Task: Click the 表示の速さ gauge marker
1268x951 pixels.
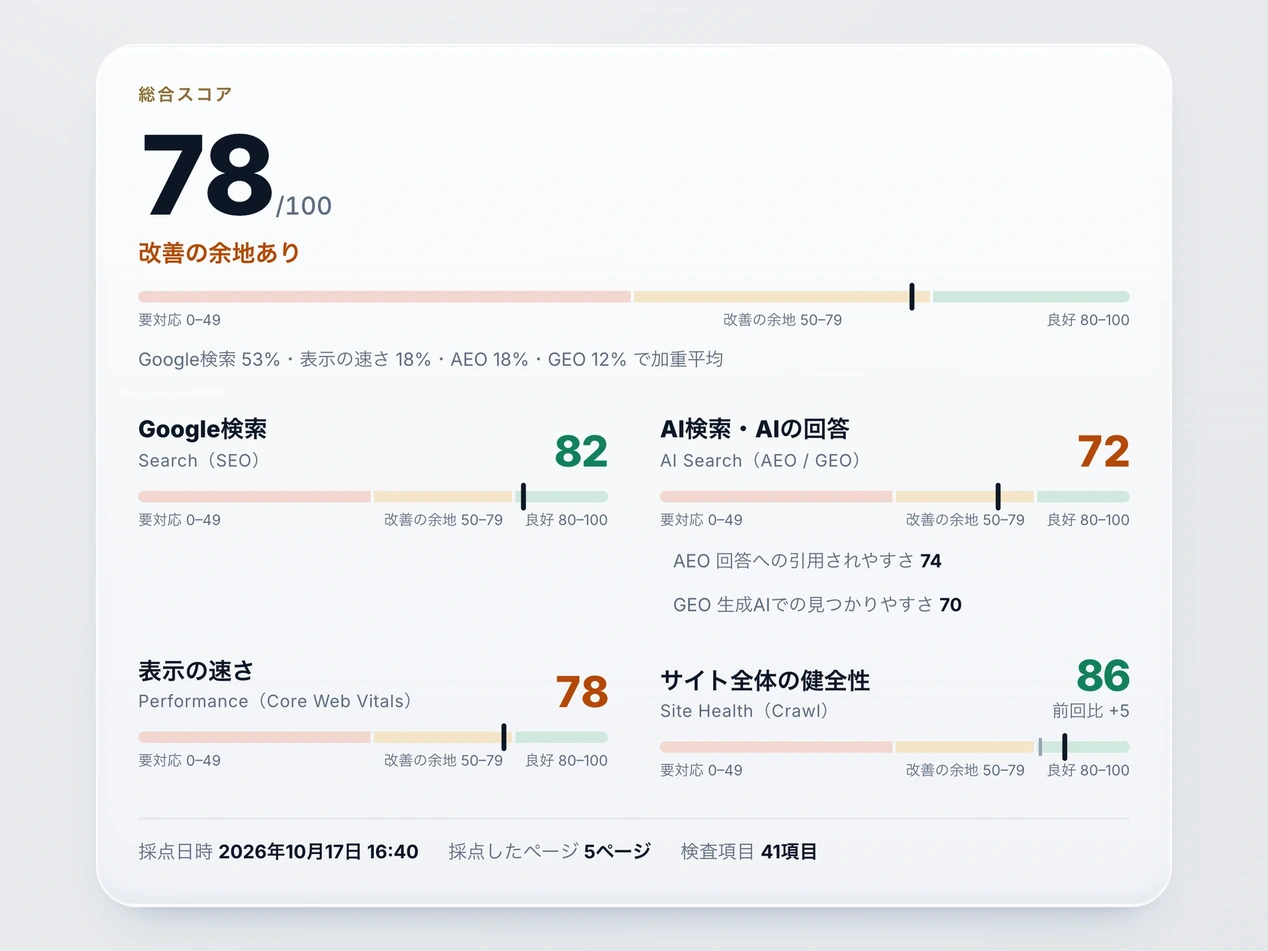Action: 504,737
